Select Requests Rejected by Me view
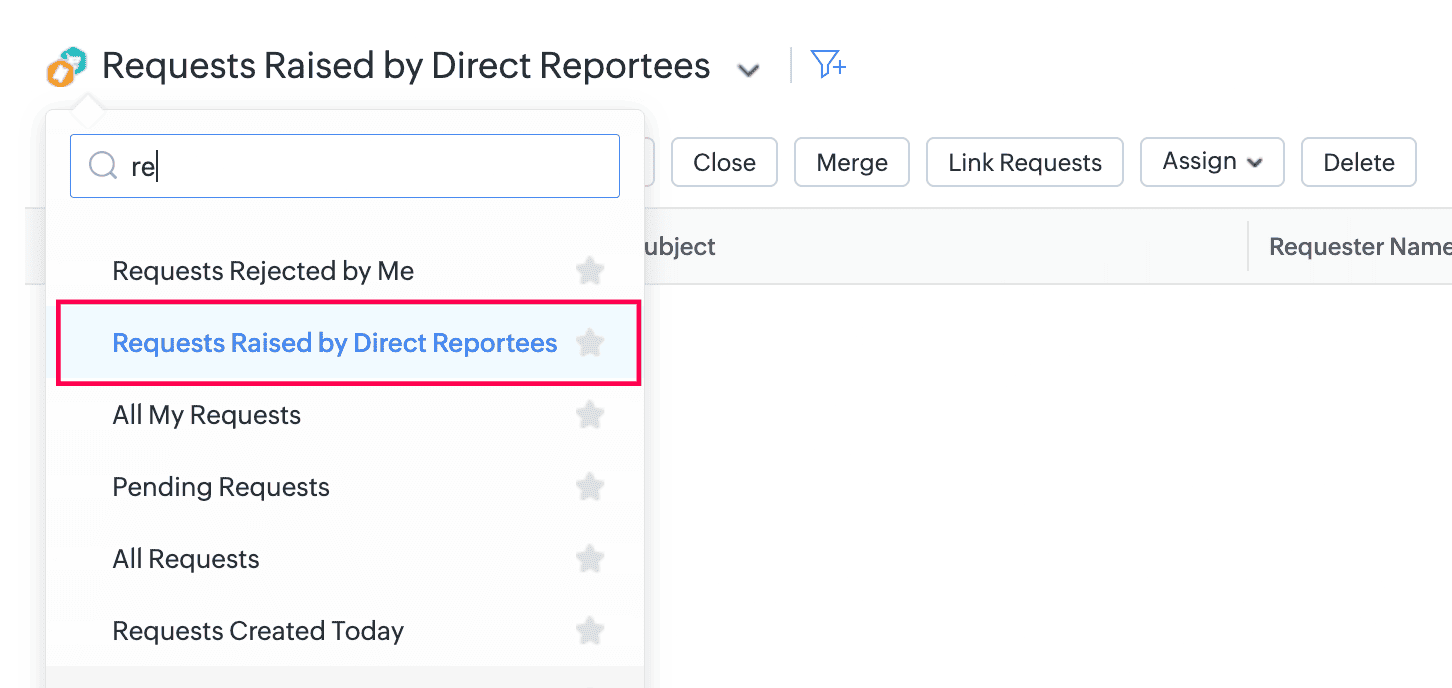This screenshot has height=688, width=1452. [x=263, y=271]
